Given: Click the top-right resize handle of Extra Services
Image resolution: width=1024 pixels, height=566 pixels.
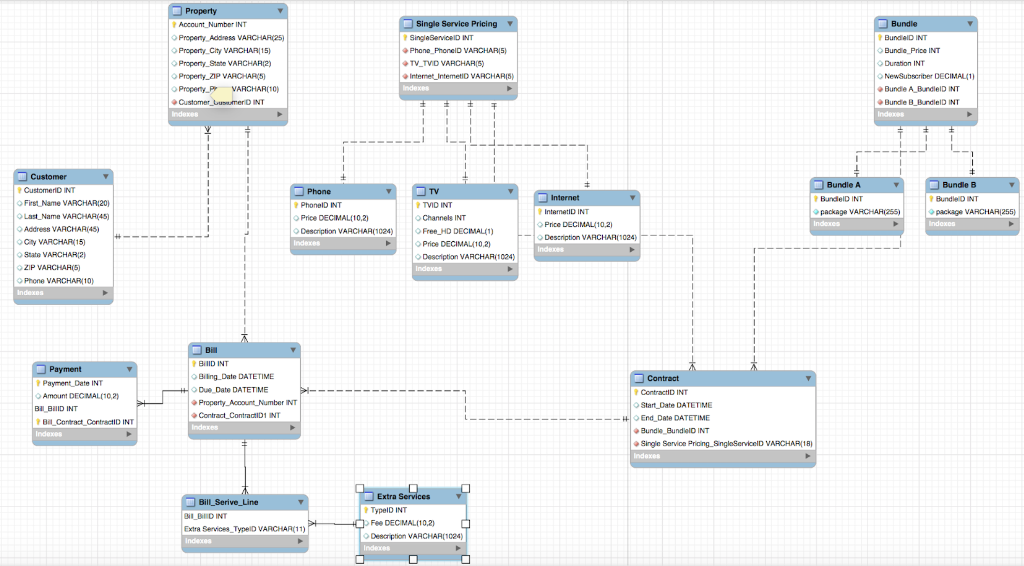Looking at the screenshot, I should tap(466, 487).
